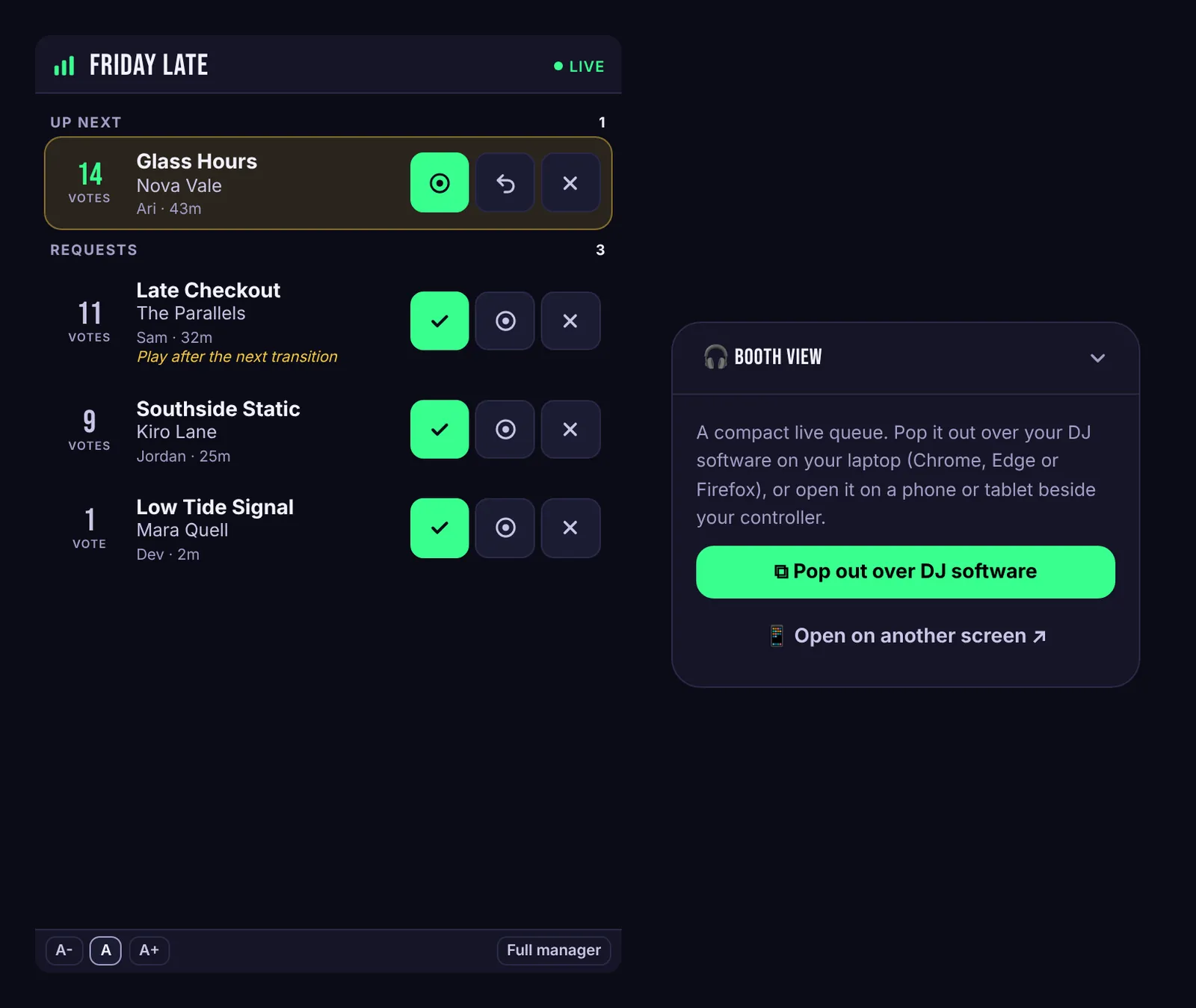The height and width of the screenshot is (1008, 1196).
Task: Reject the Late Checkout request
Action: [x=570, y=321]
